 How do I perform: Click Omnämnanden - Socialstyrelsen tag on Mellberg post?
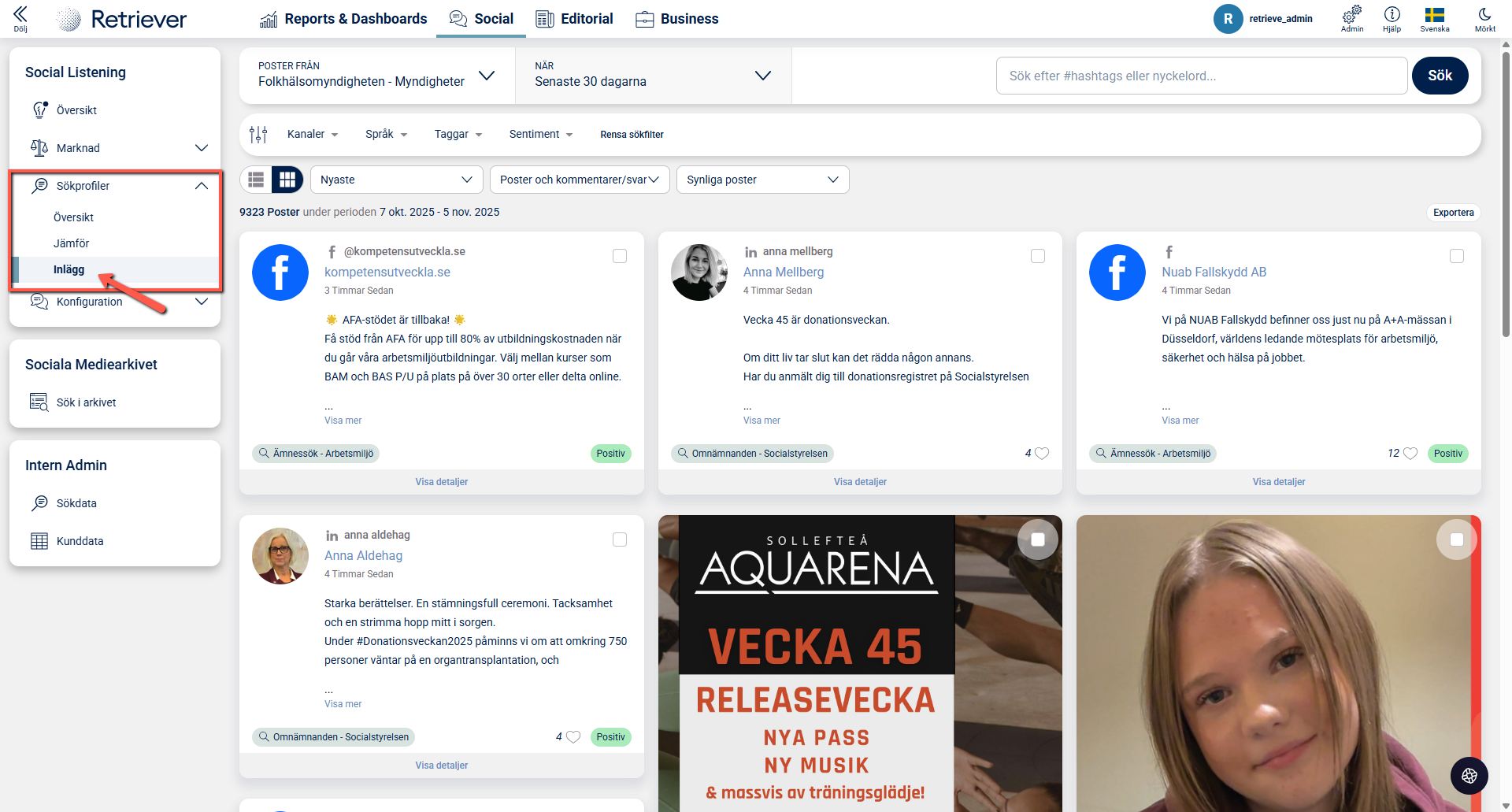click(753, 454)
